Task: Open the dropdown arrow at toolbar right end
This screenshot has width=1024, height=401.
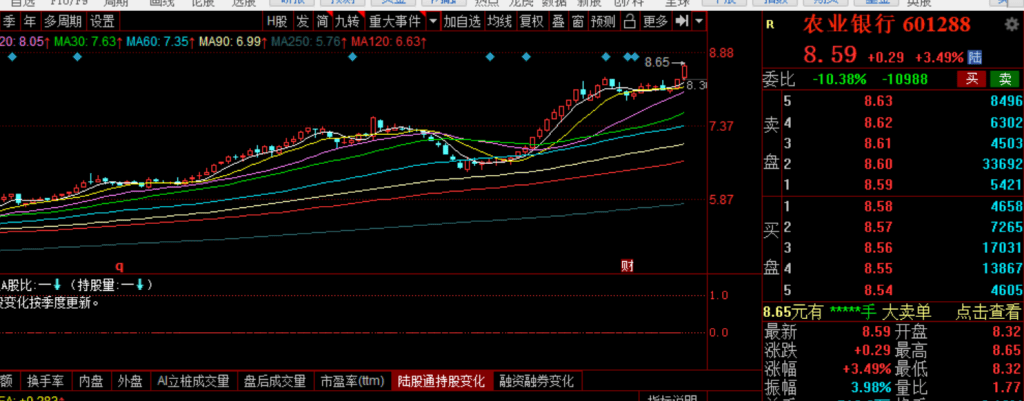Action: point(698,21)
